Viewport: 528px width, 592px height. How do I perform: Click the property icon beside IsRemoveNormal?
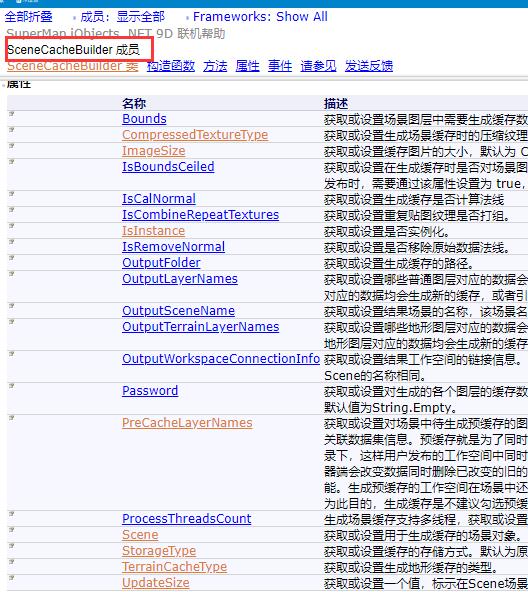[11, 242]
